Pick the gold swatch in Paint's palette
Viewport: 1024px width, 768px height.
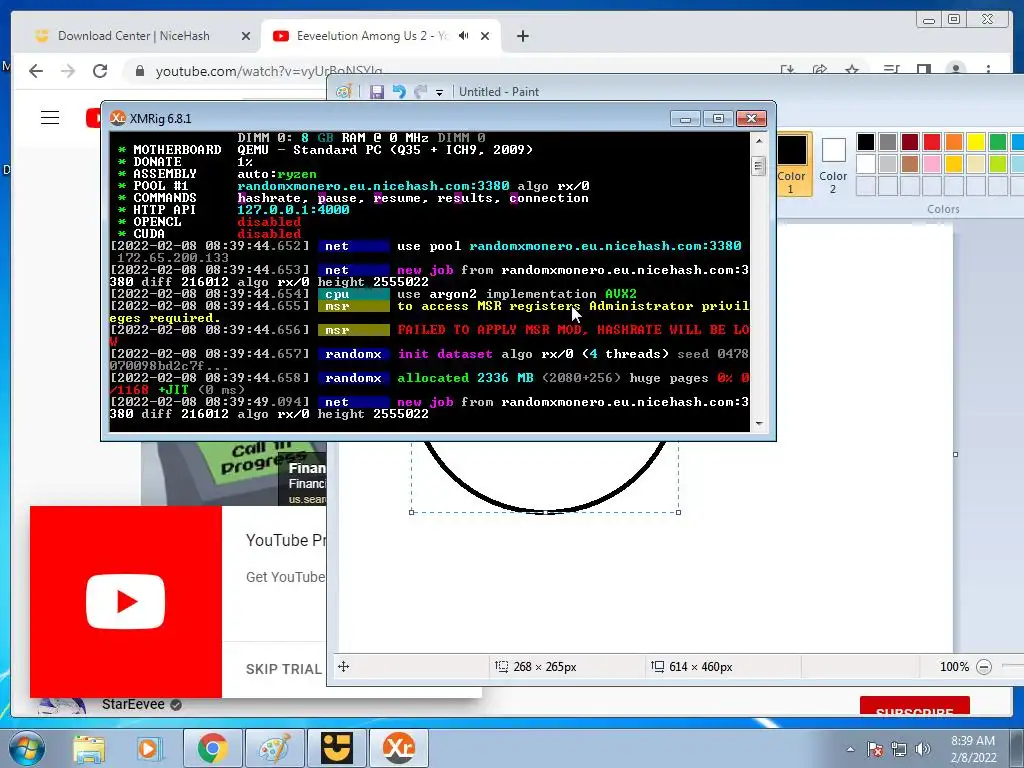(953, 164)
